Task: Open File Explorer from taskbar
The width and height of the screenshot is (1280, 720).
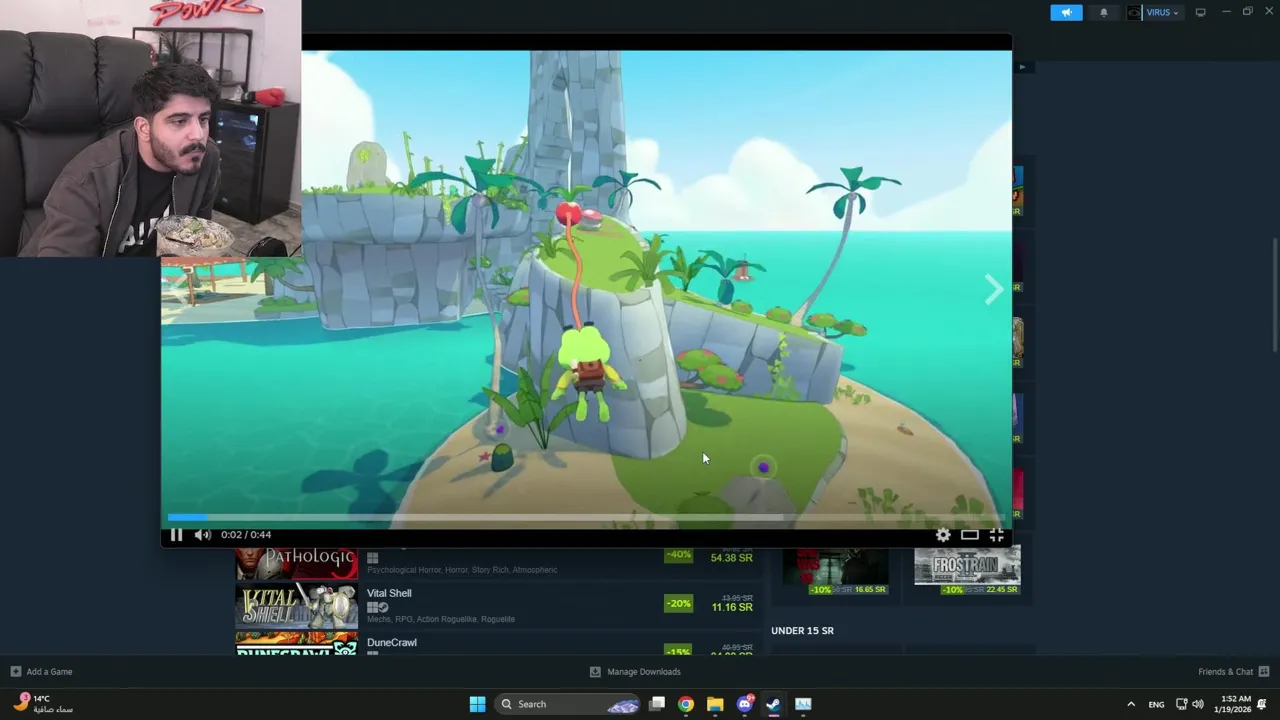Action: click(x=715, y=704)
